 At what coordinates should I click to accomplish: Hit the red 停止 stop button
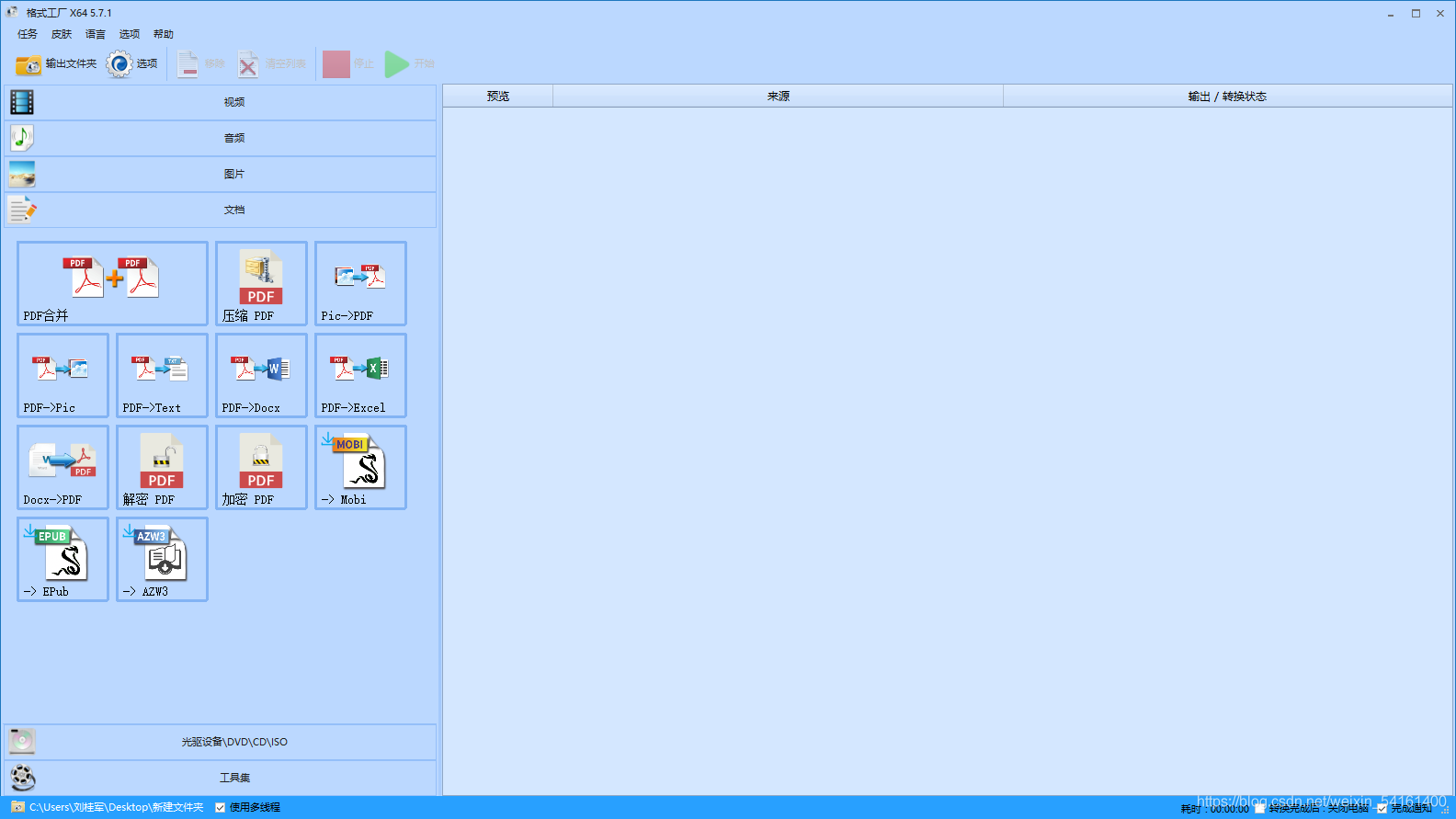(348, 63)
